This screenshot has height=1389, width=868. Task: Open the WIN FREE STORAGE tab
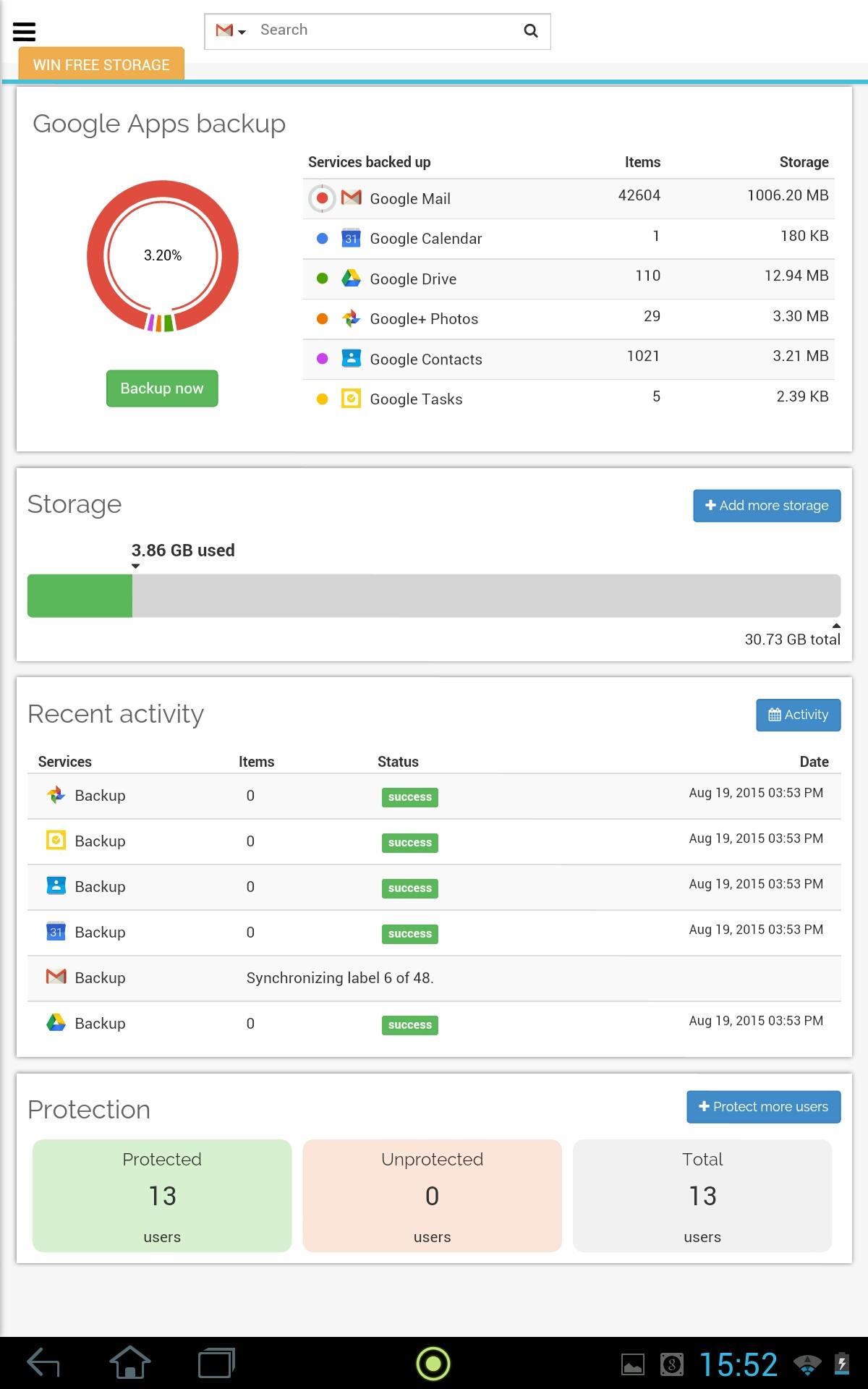click(x=101, y=64)
